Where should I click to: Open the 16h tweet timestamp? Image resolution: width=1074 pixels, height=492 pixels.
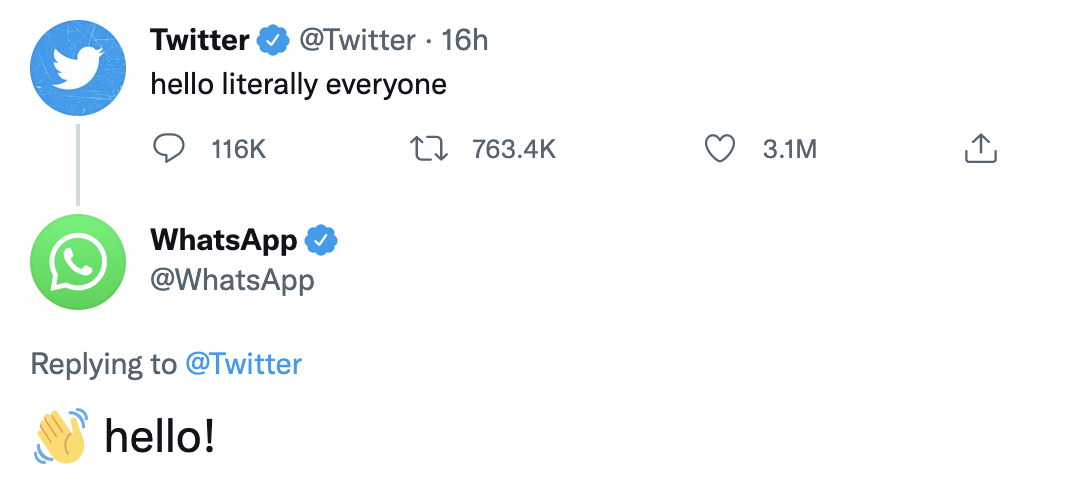tap(464, 41)
